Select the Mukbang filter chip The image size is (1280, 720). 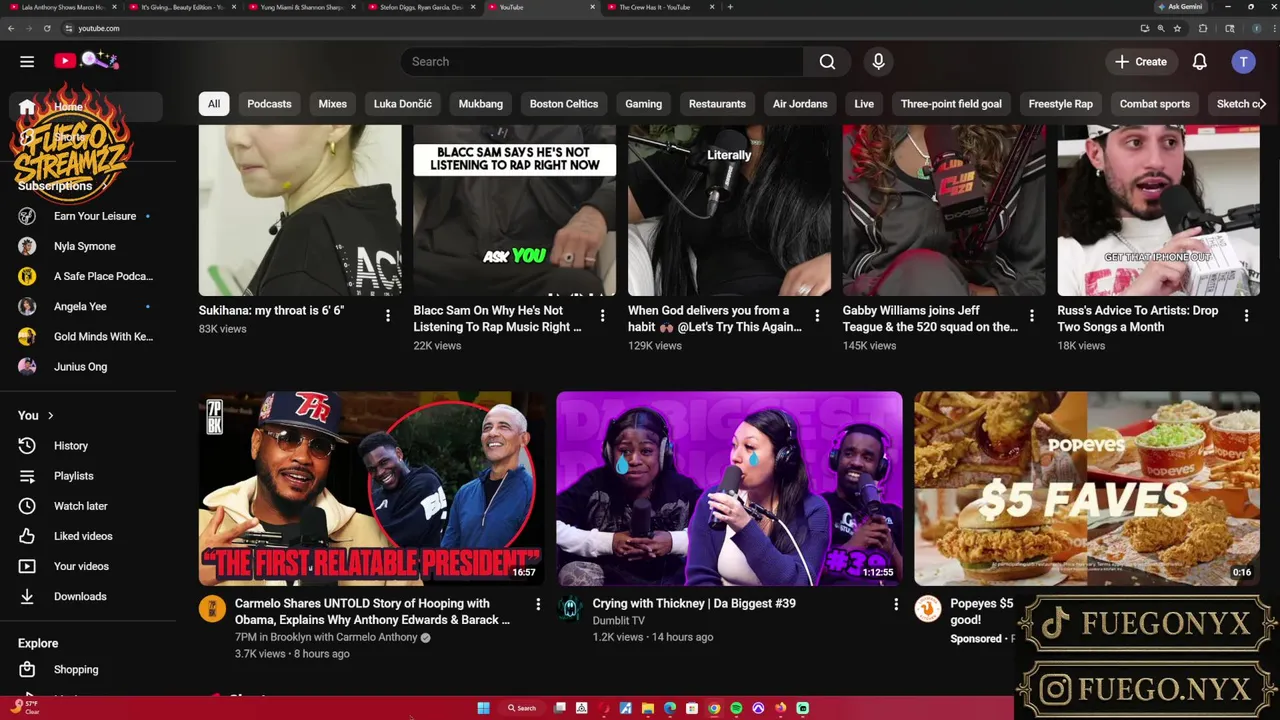point(481,104)
